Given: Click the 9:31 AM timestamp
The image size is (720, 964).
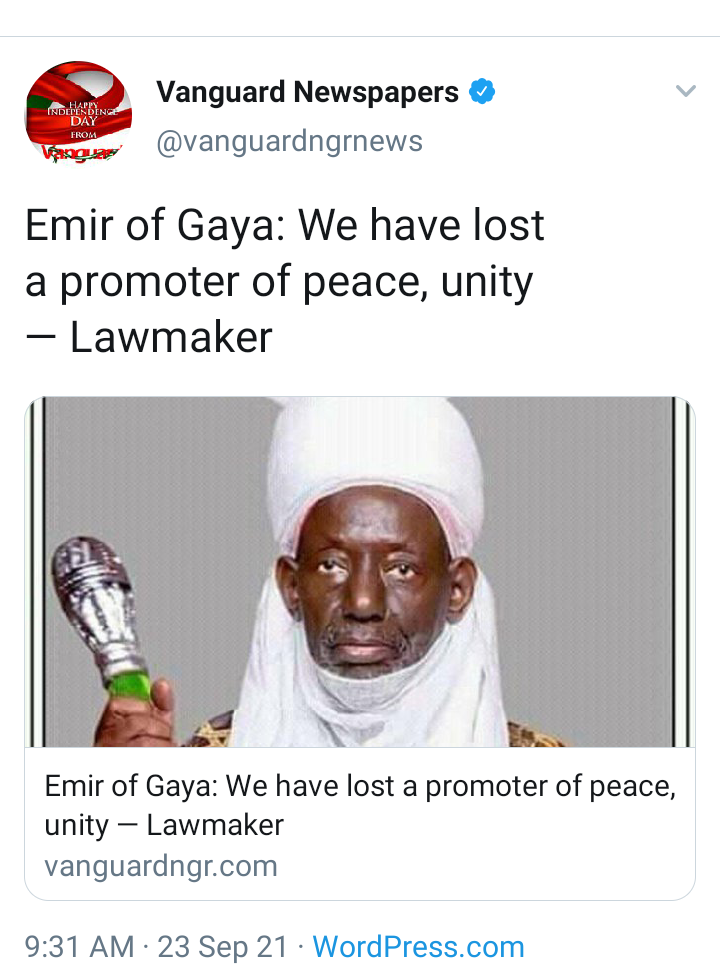Looking at the screenshot, I should click(79, 946).
